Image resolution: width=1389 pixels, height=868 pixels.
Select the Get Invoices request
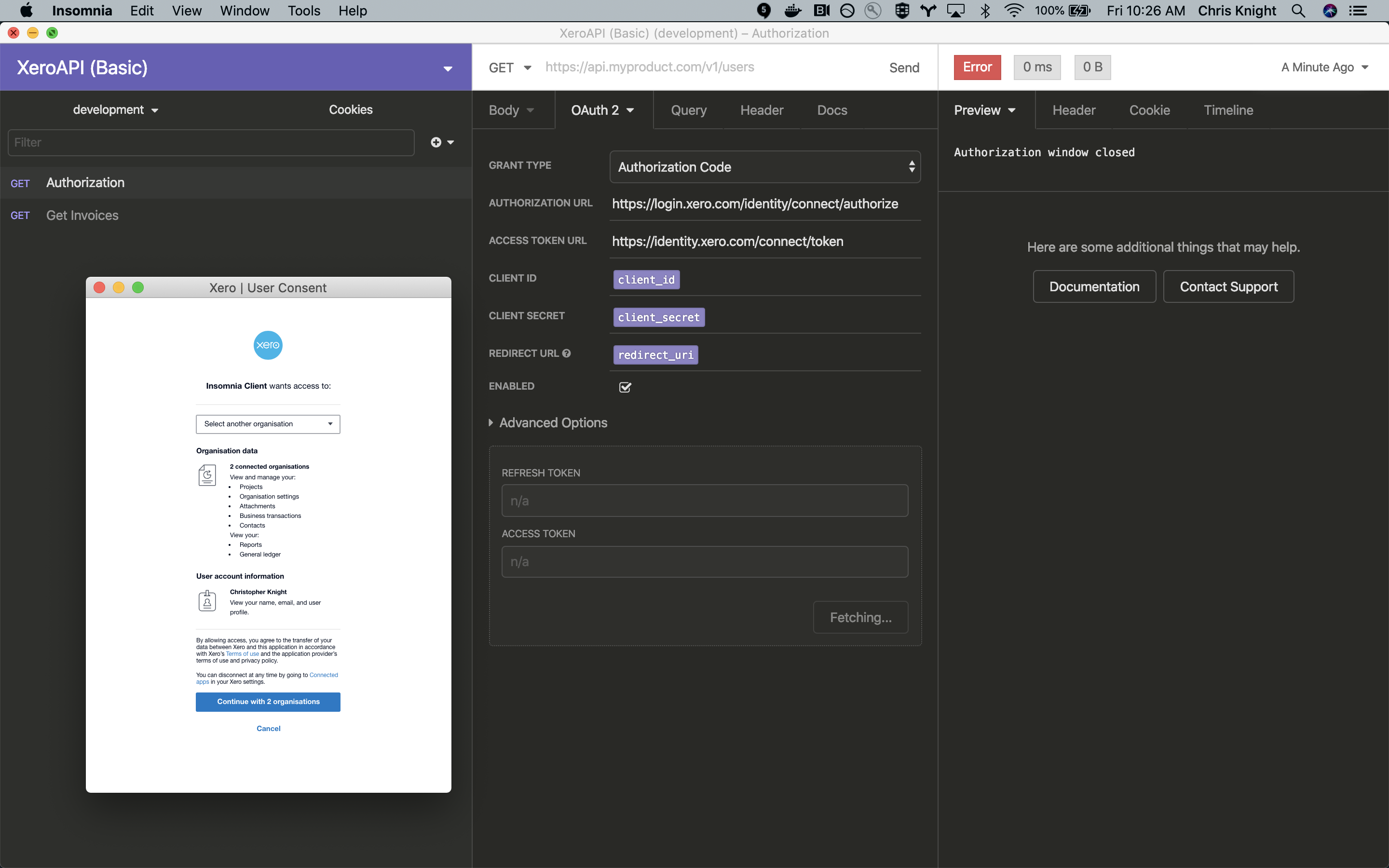click(x=82, y=215)
